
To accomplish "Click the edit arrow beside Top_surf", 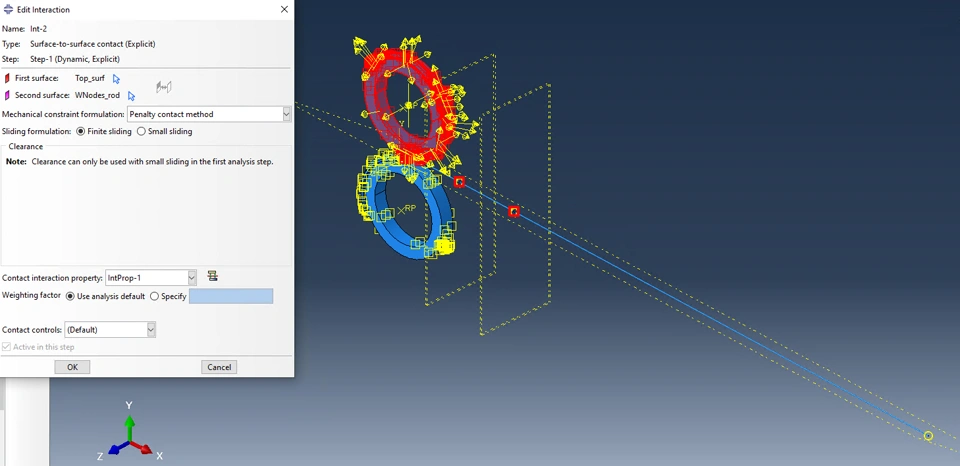I will 116,78.
